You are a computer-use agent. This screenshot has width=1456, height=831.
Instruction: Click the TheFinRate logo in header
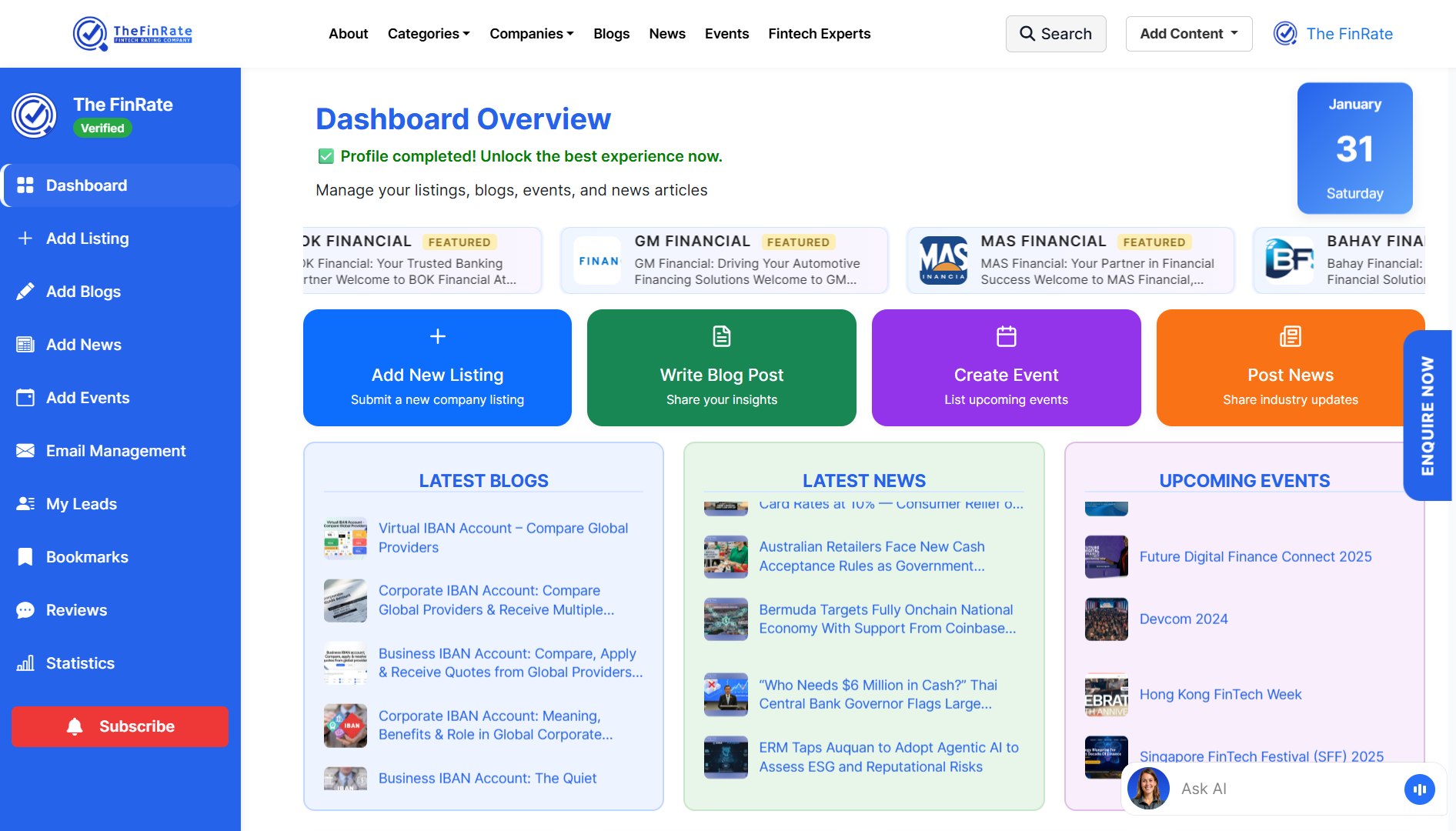tap(132, 34)
